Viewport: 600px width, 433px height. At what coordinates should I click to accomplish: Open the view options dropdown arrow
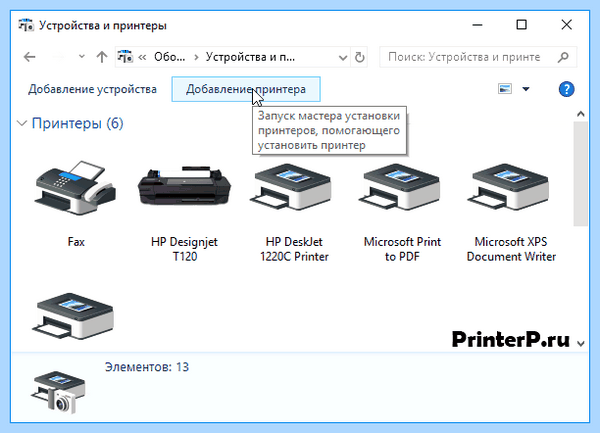(x=526, y=89)
